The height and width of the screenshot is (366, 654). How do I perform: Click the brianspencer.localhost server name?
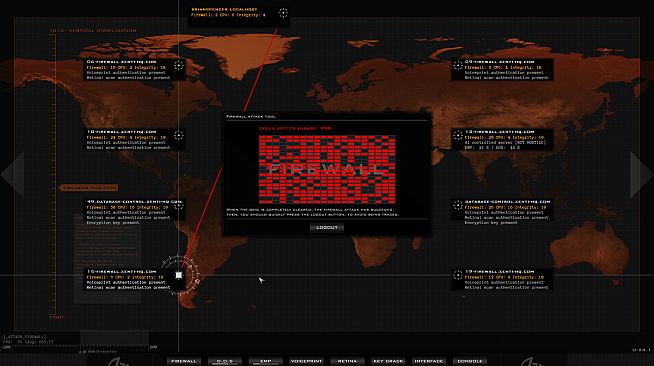224,9
